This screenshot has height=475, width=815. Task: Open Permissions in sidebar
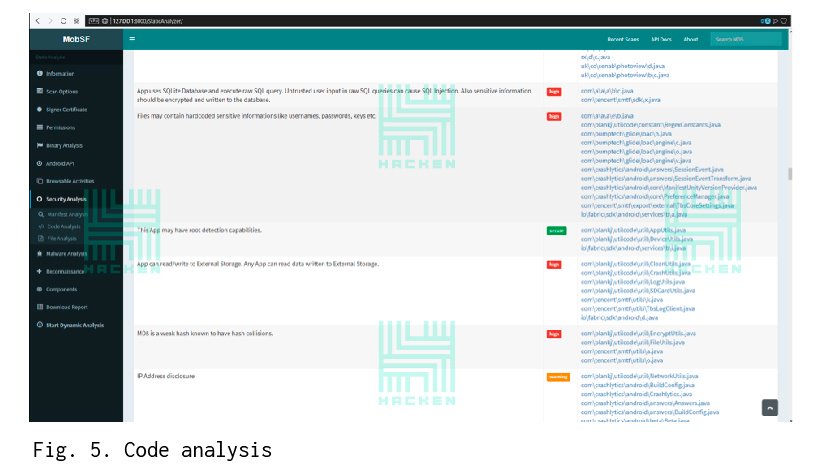[x=60, y=127]
